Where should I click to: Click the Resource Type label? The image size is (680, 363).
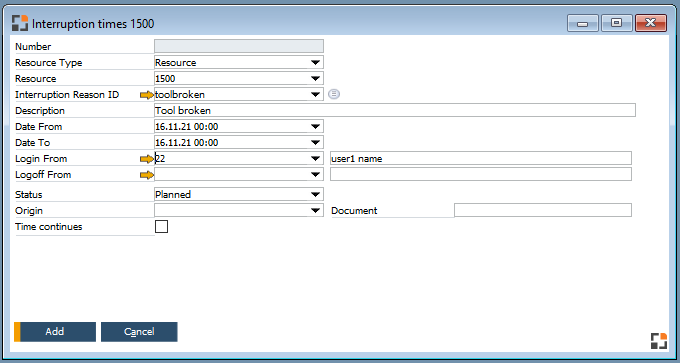49,62
